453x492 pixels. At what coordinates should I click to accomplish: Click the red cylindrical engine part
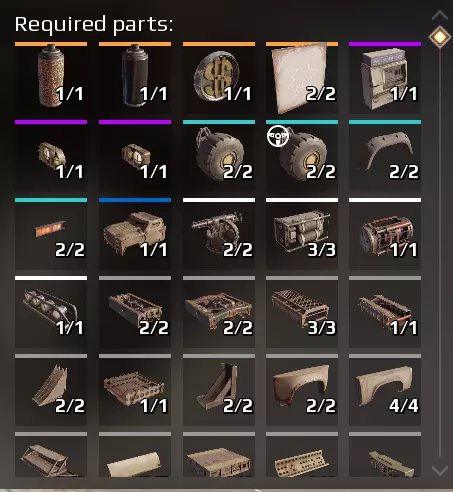click(x=385, y=234)
